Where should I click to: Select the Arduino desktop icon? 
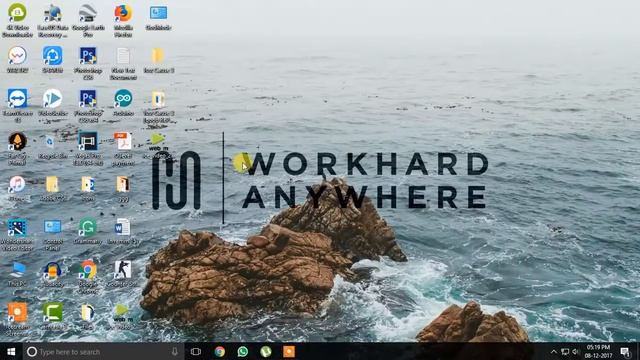123,102
